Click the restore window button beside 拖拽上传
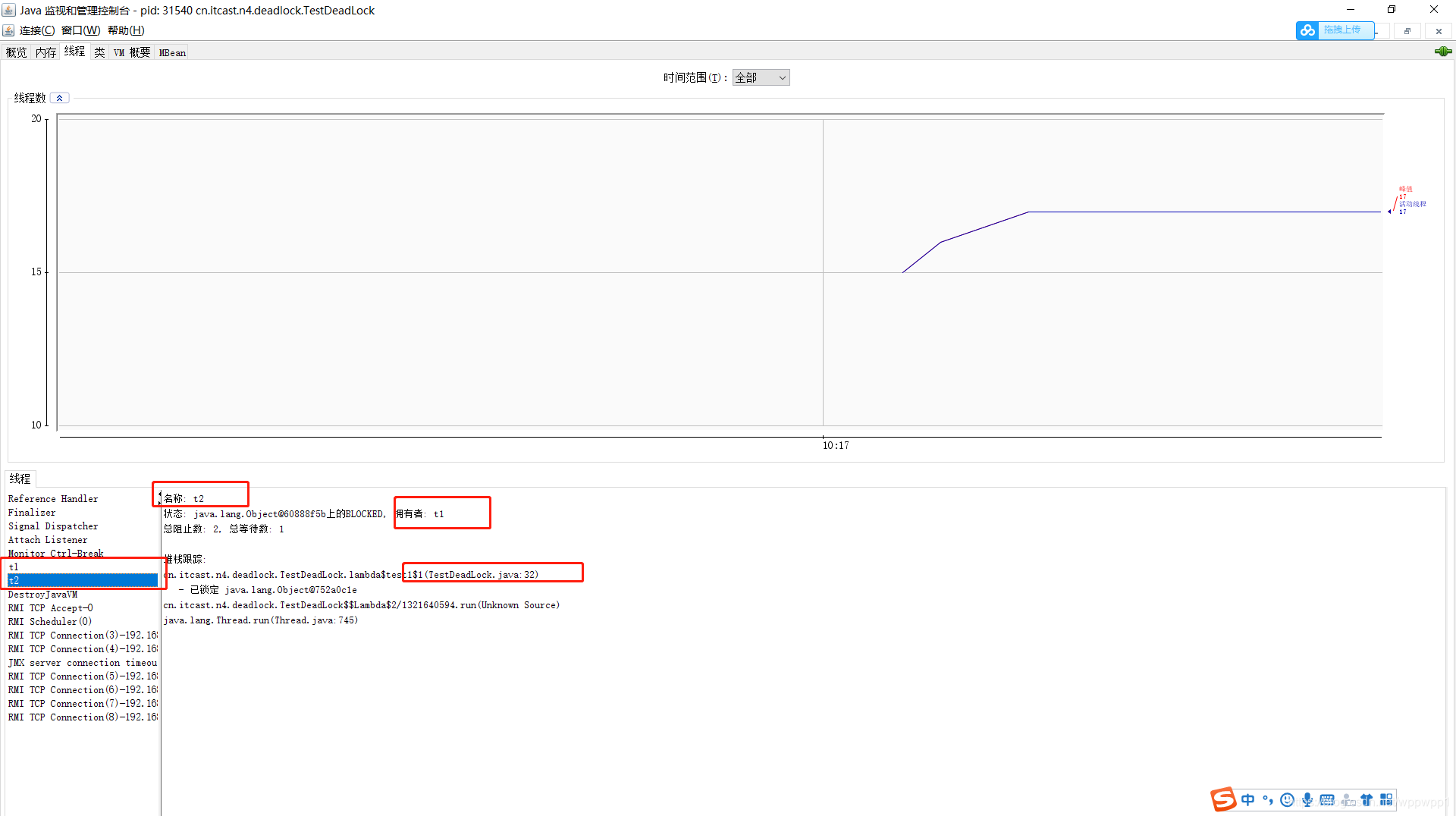 point(1407,30)
